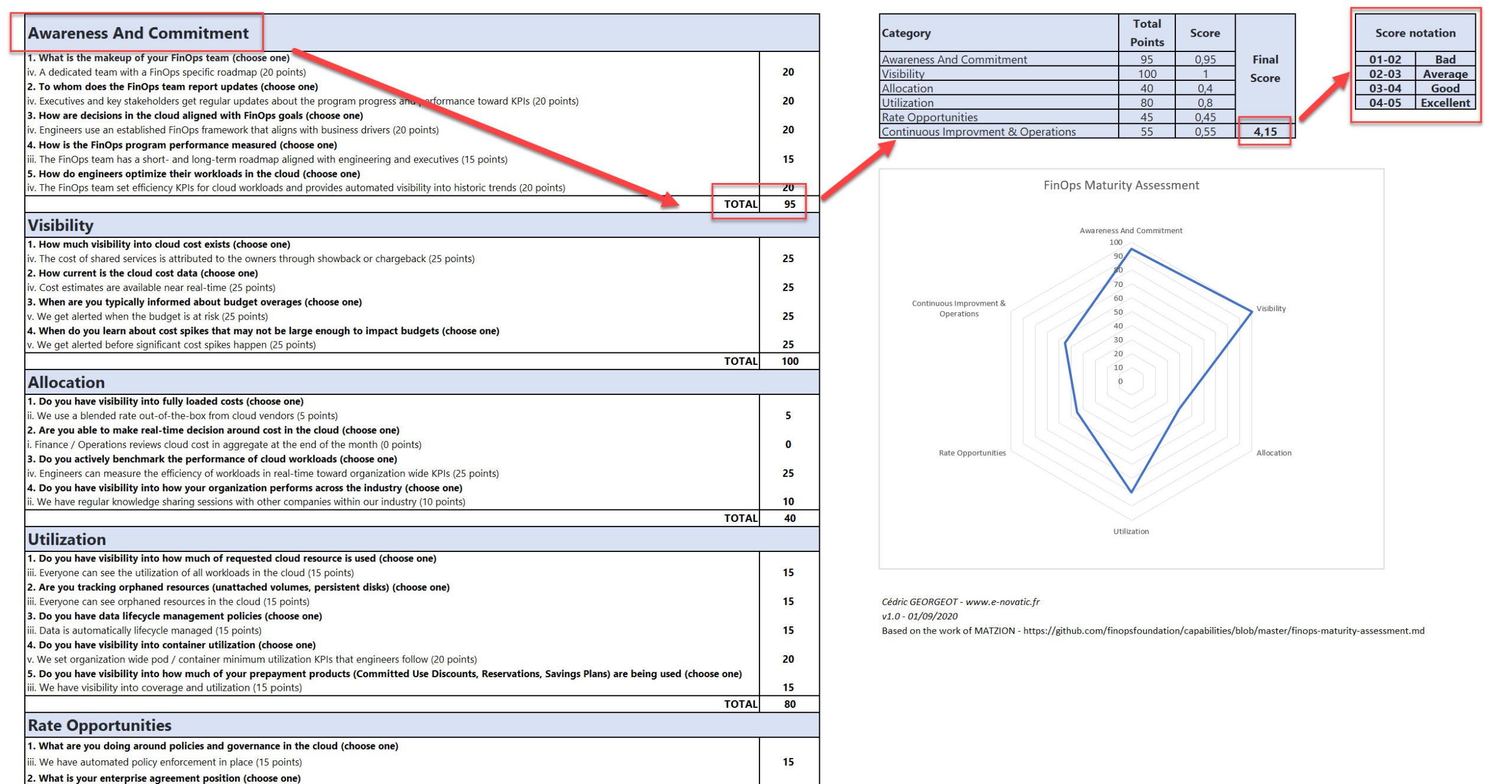The image size is (1512, 784).
Task: Click the Score notation header cell
Action: pos(1415,33)
